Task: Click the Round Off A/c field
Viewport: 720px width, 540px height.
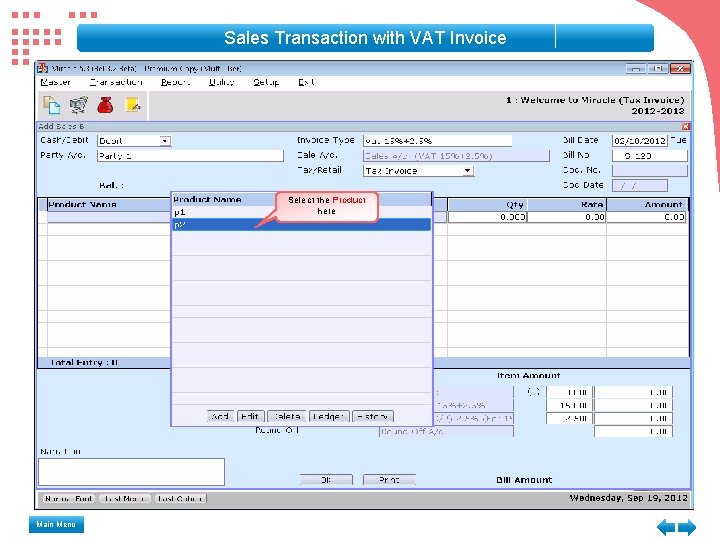Action: tap(446, 431)
